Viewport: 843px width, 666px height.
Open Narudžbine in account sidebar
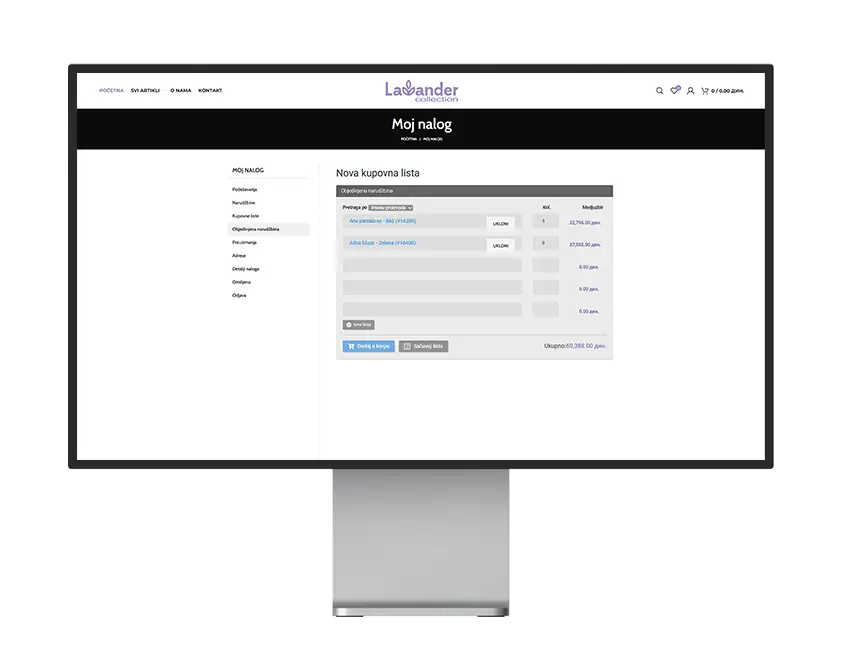[x=244, y=203]
